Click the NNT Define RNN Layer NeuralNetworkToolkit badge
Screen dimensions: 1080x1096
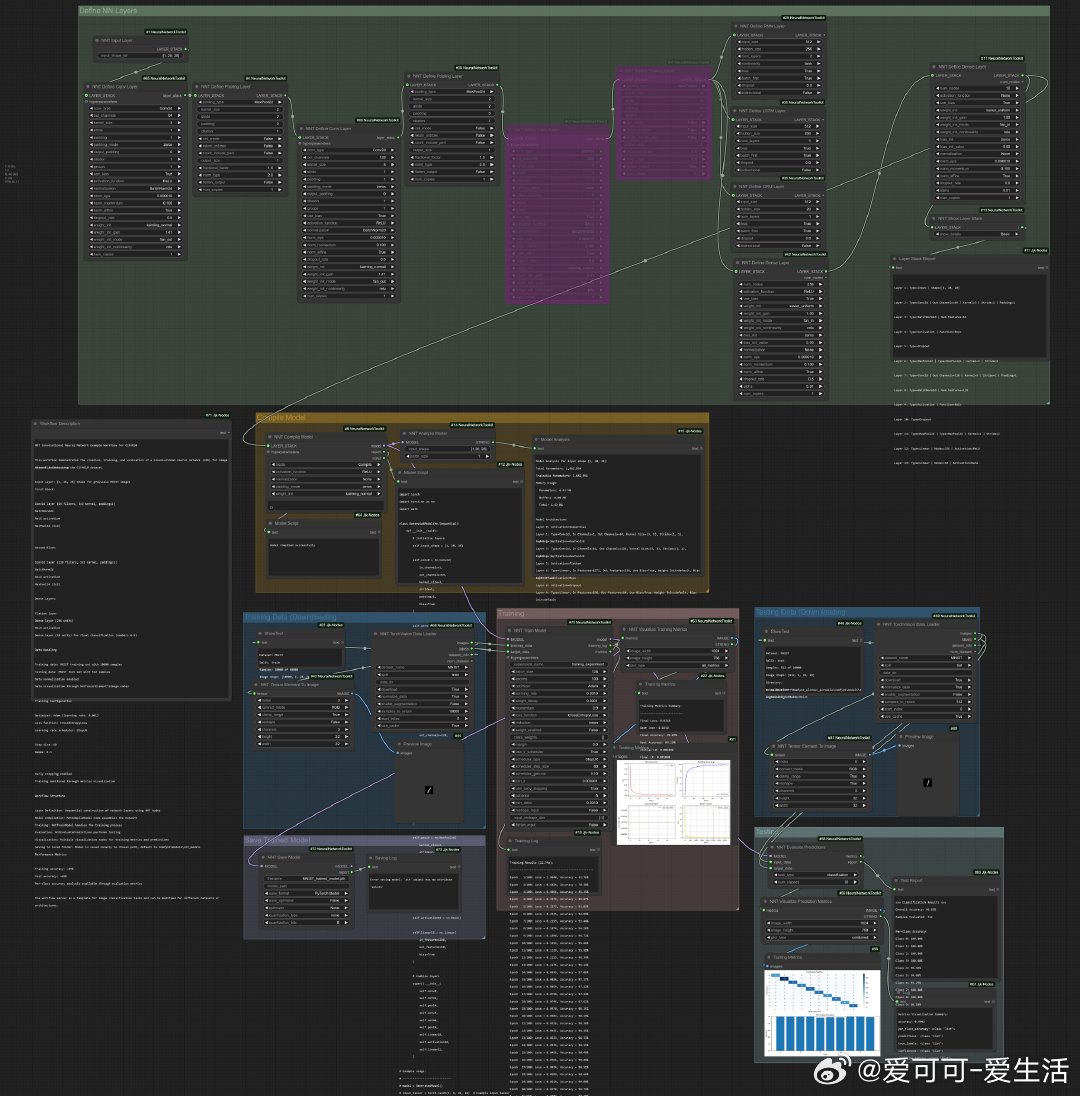[803, 17]
